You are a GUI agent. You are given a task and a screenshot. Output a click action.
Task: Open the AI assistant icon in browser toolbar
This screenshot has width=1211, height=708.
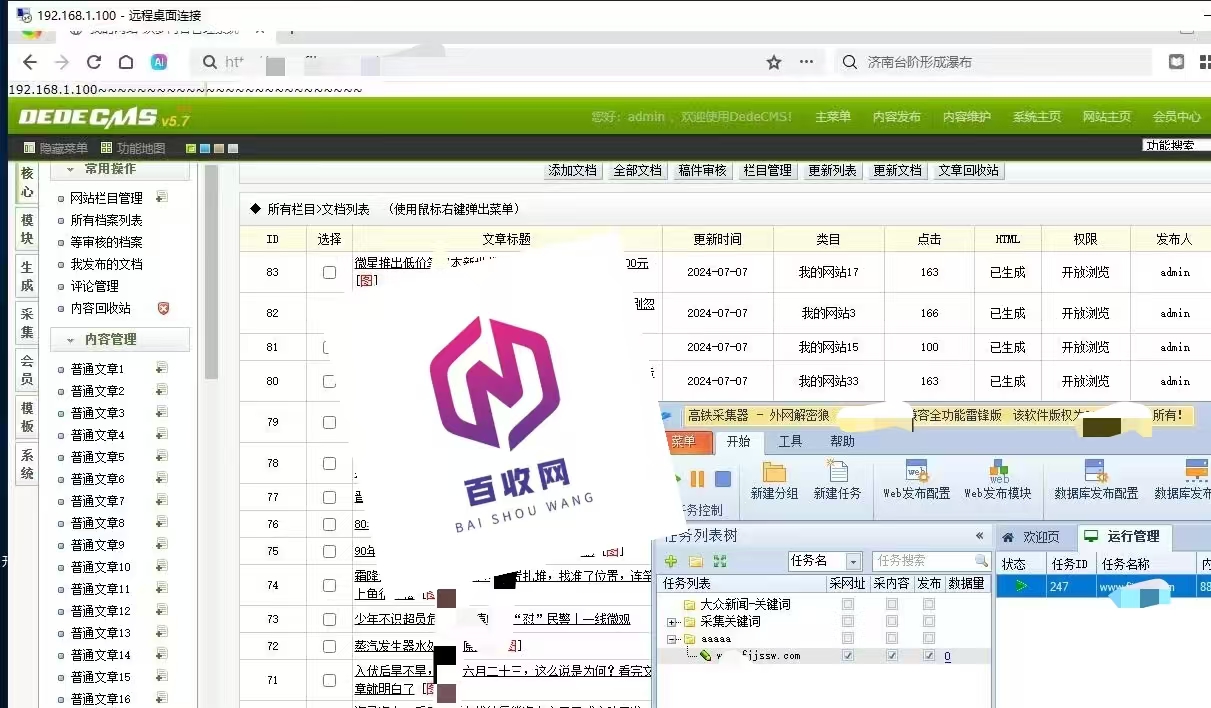pos(159,62)
